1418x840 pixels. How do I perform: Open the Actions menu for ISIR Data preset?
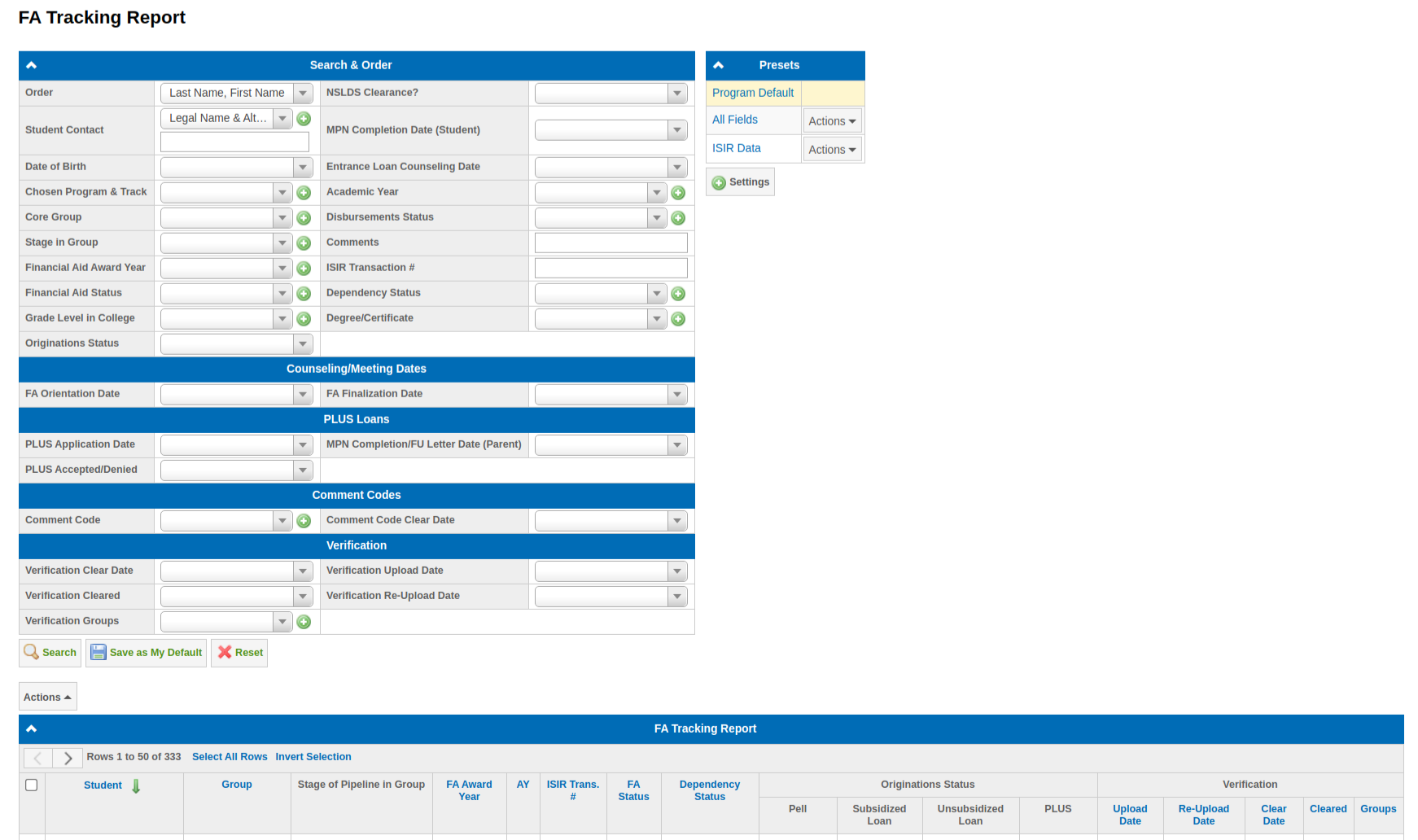pos(832,150)
